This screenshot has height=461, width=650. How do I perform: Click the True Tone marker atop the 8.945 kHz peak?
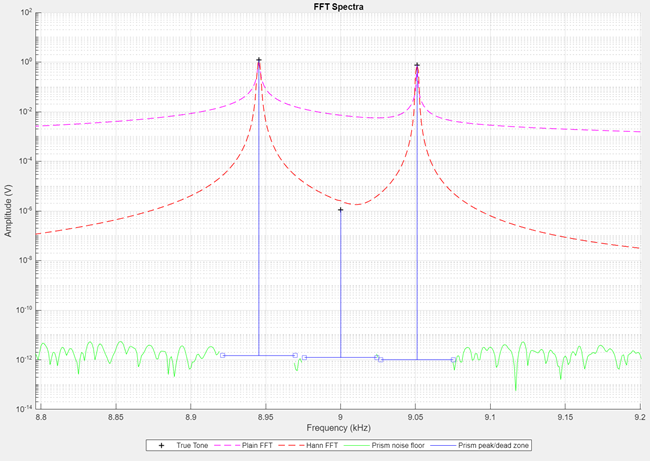point(259,61)
